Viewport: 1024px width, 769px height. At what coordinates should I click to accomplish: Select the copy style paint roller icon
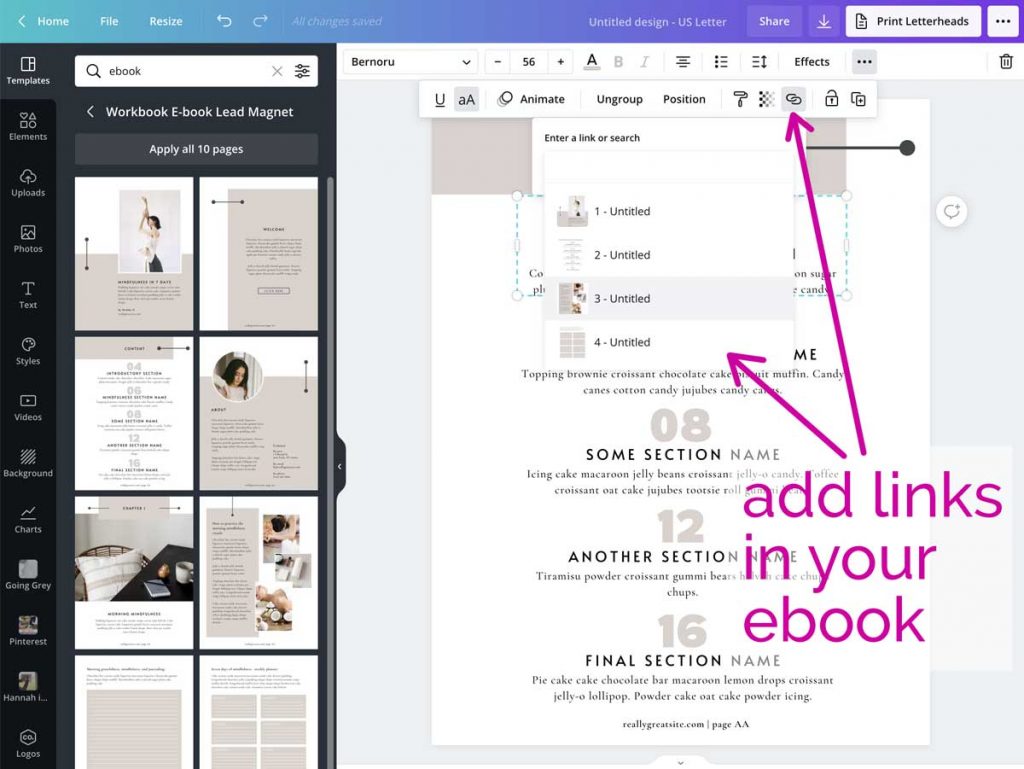741,98
